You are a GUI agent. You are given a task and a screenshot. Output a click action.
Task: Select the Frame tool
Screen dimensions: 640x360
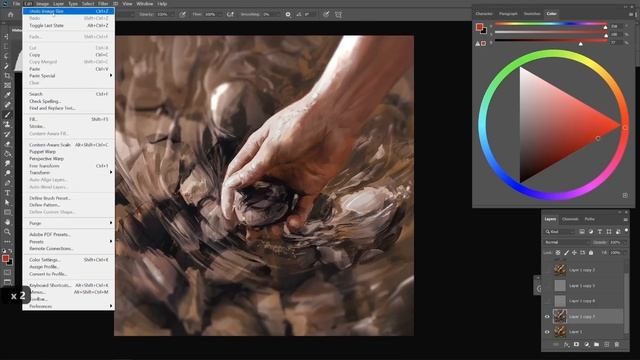click(x=7, y=85)
